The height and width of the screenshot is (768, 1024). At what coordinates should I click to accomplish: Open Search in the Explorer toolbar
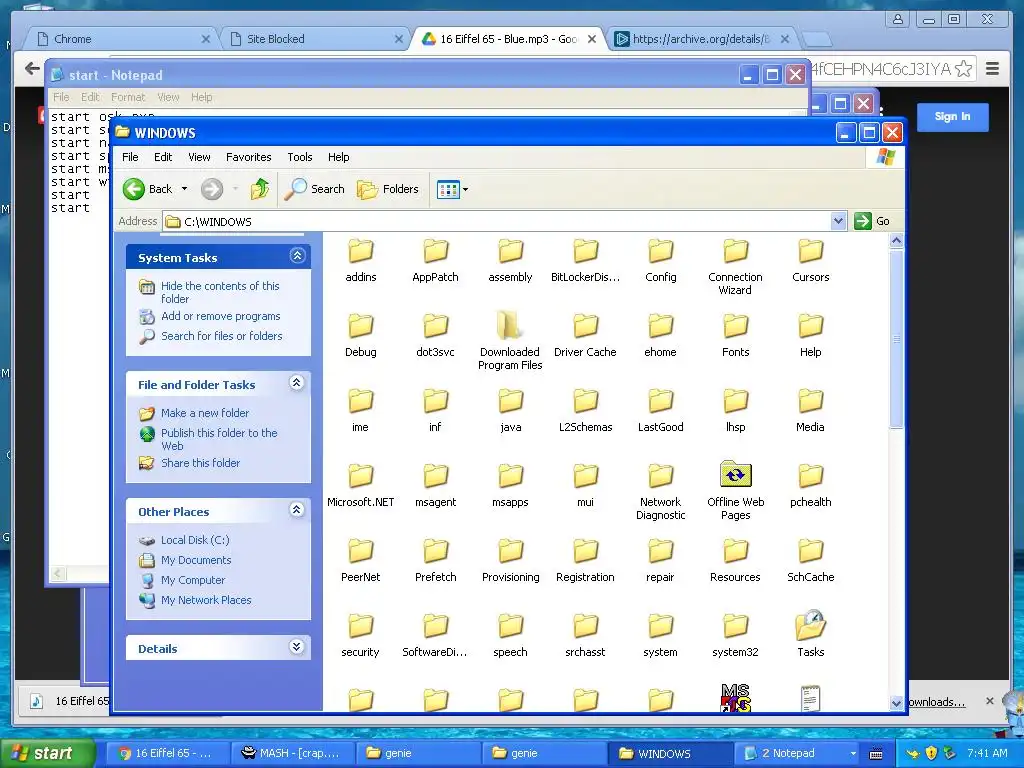pyautogui.click(x=314, y=189)
